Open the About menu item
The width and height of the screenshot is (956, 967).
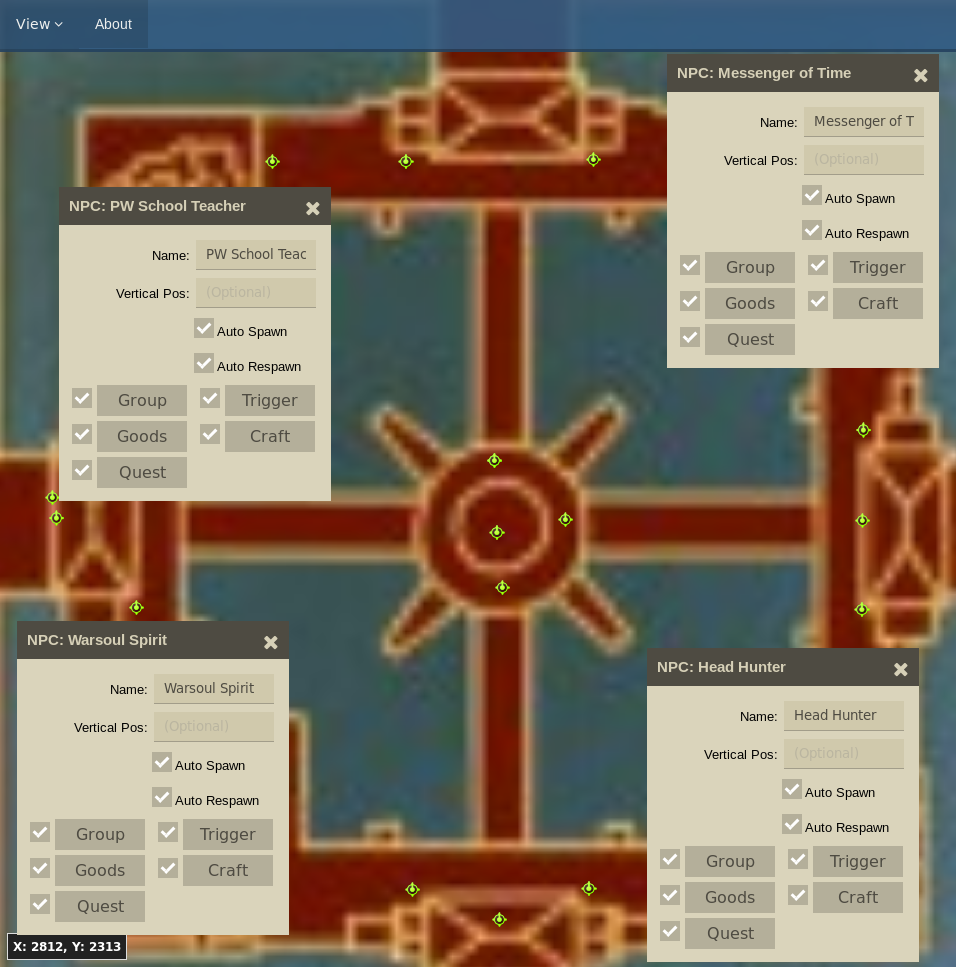tap(113, 24)
